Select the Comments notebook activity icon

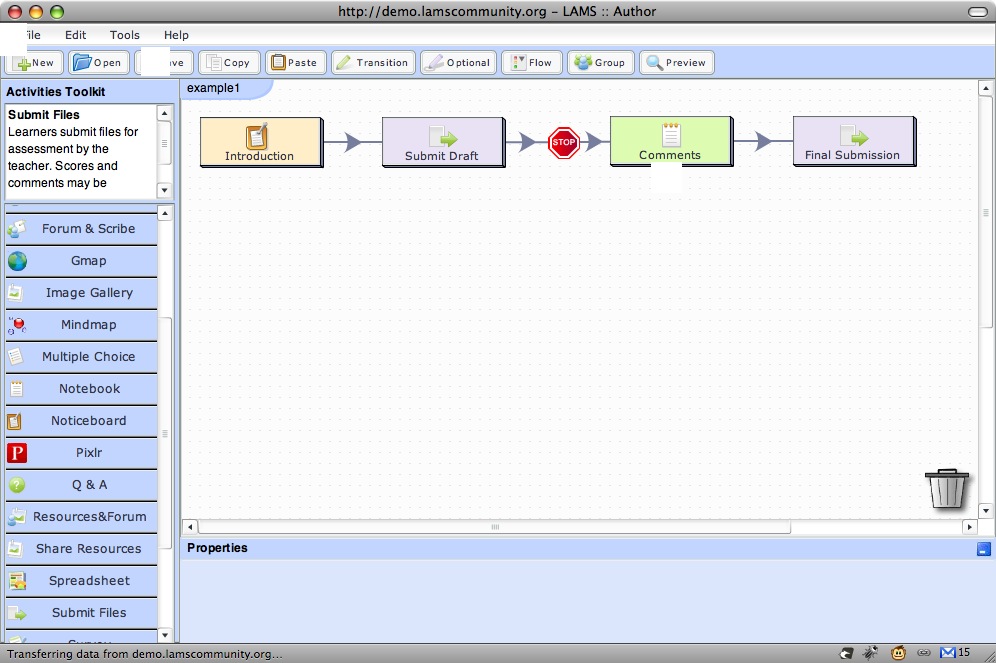(670, 135)
